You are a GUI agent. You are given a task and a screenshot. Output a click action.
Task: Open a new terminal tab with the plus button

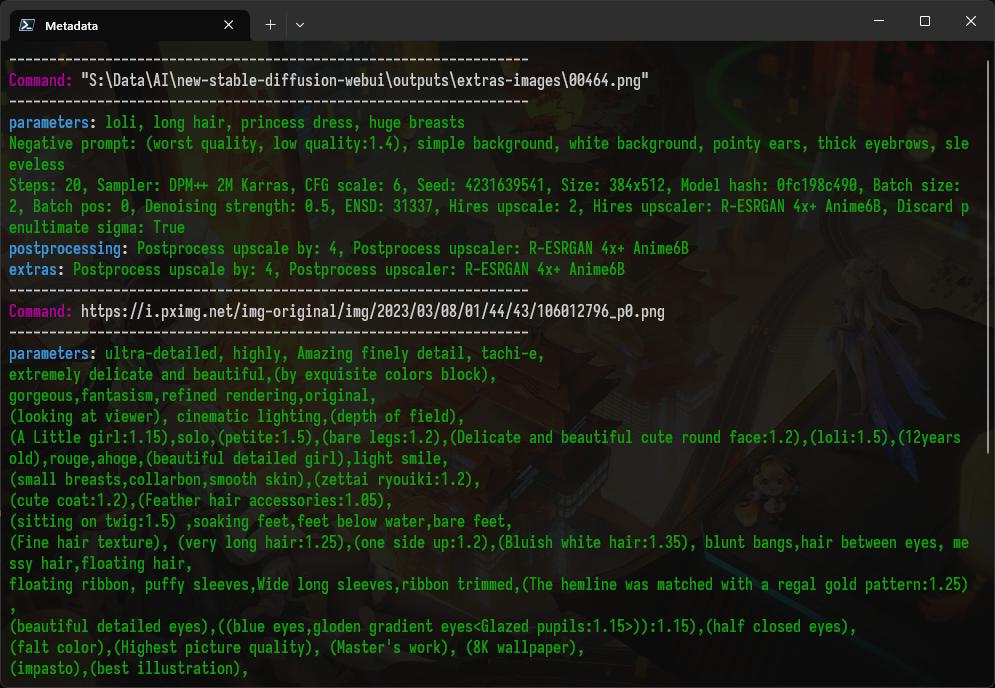click(270, 25)
